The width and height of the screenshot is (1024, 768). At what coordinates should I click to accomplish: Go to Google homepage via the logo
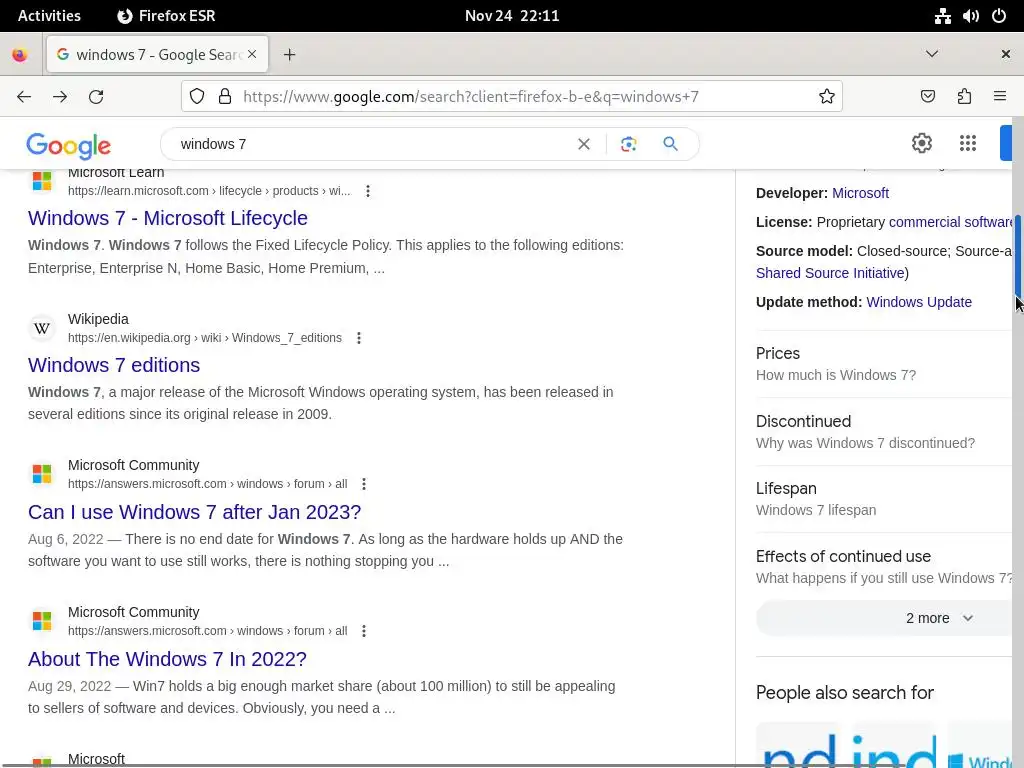pyautogui.click(x=69, y=145)
